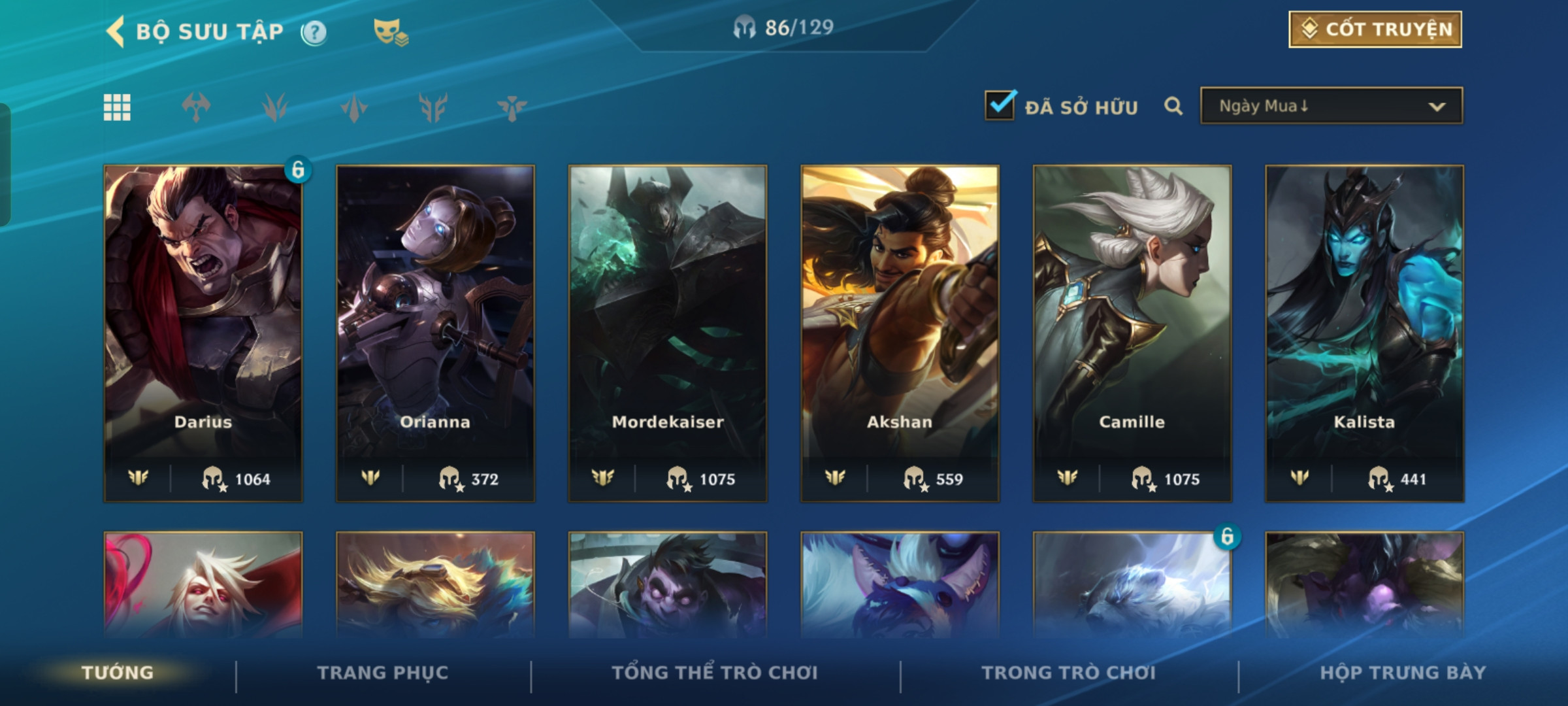Click the search magnifier icon
The width and height of the screenshot is (1568, 706).
point(1173,106)
